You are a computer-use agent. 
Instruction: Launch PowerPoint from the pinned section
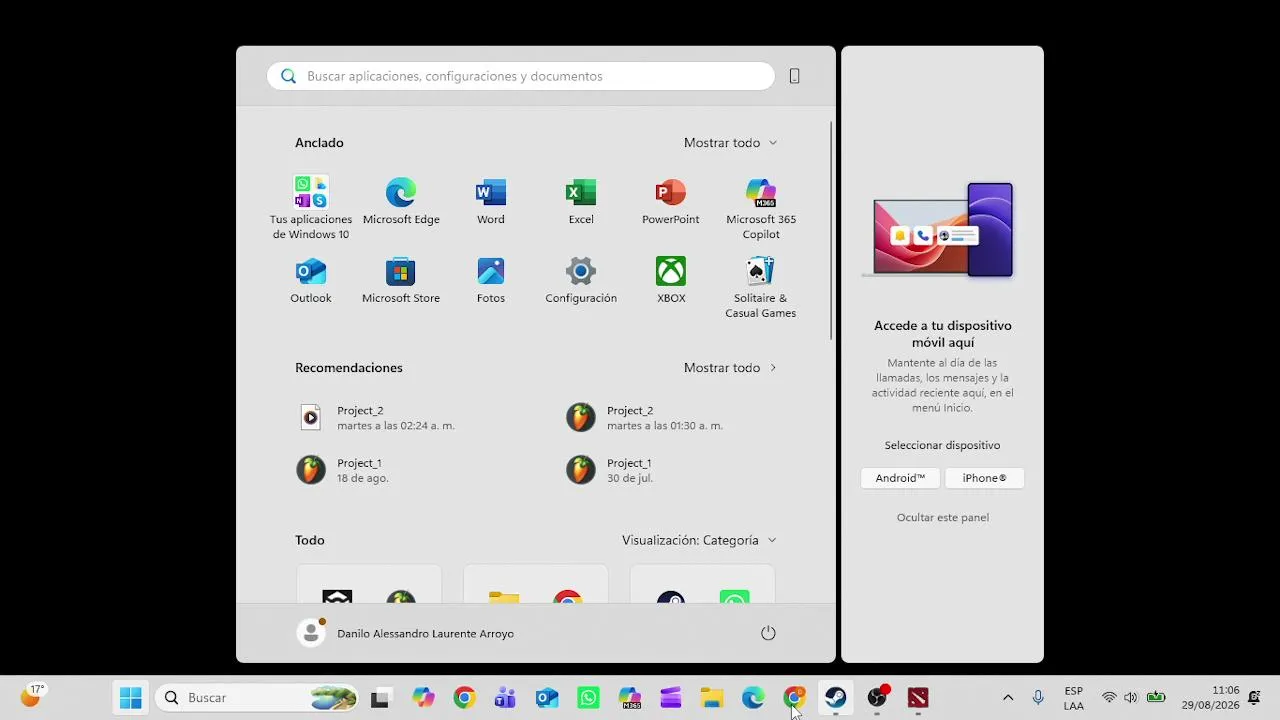tap(671, 201)
